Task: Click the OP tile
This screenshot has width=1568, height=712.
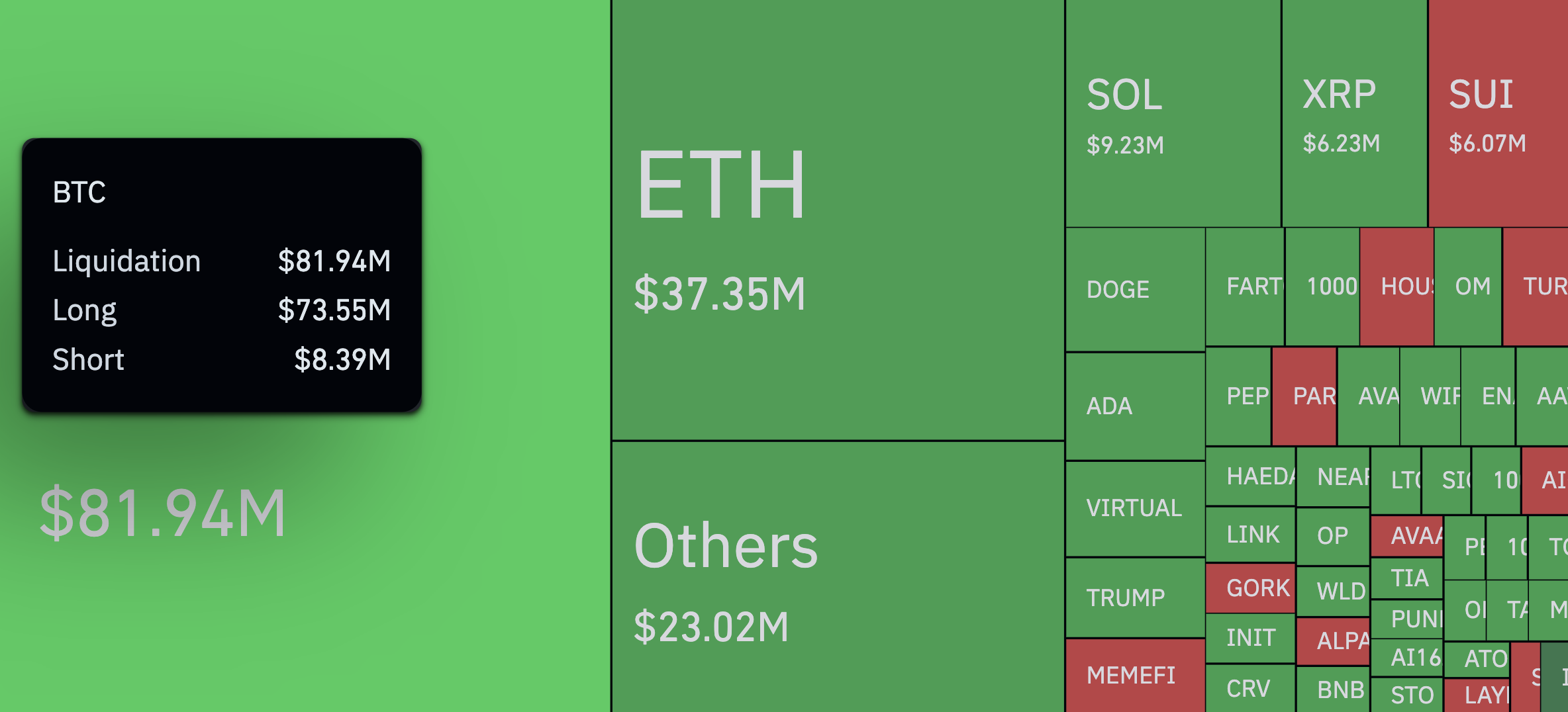Action: pos(1332,536)
